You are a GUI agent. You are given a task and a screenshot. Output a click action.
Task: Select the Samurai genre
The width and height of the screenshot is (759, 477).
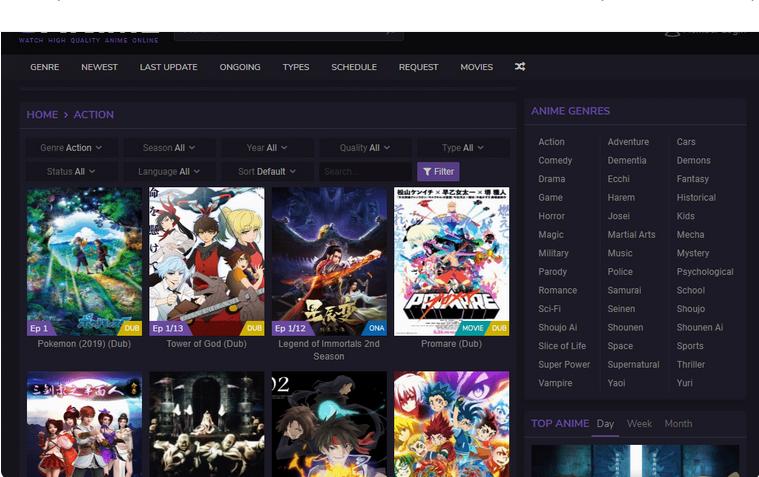point(624,291)
